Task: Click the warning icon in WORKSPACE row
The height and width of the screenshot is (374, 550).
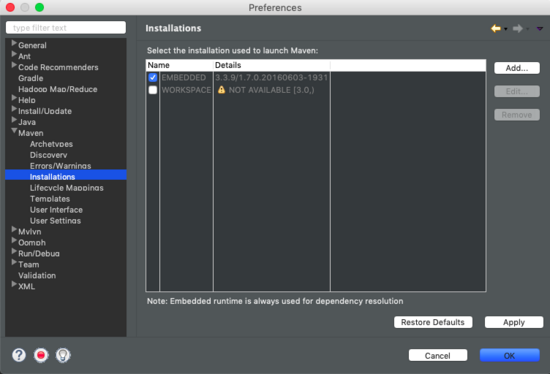Action: click(x=221, y=90)
